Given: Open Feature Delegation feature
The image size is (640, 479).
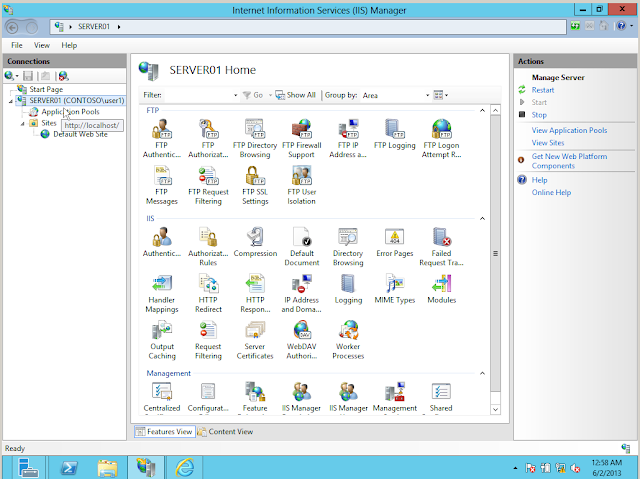Looking at the screenshot, I should tap(255, 397).
